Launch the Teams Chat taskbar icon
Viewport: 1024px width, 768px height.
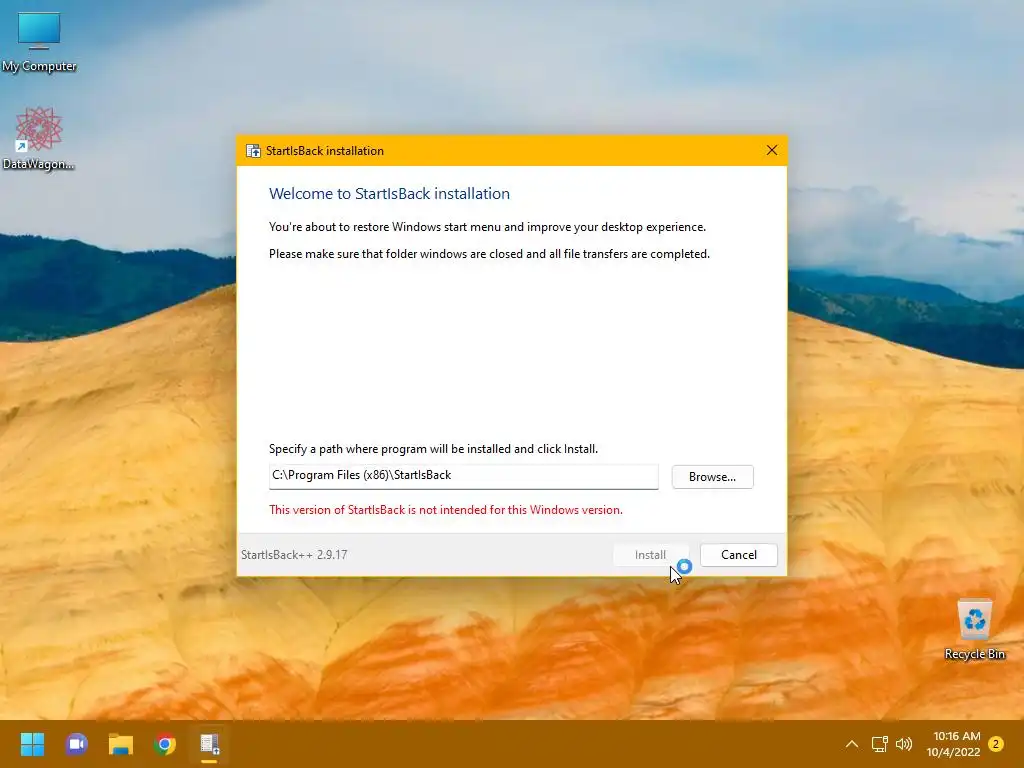coord(76,744)
